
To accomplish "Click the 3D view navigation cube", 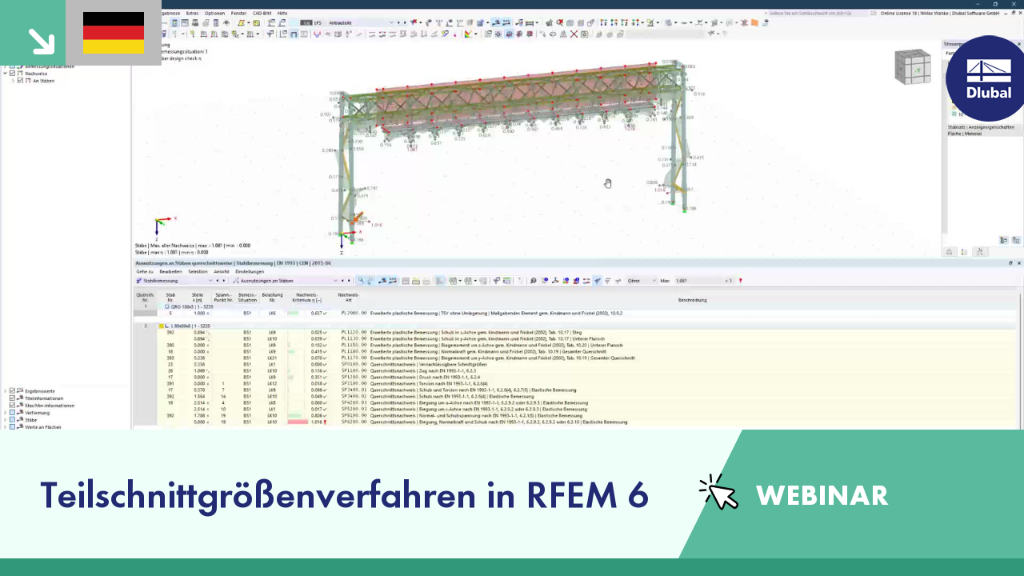I will click(912, 67).
